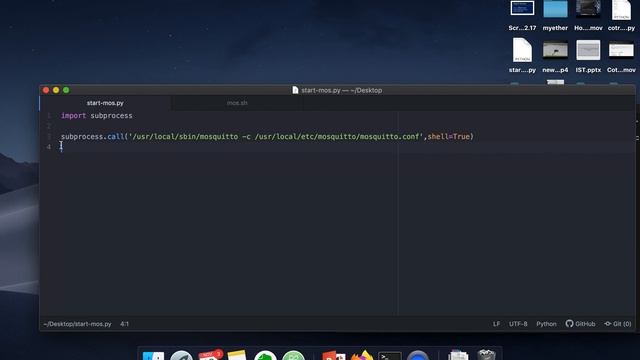
Task: Select the Ho....mov video file on desktop
Action: (x=588, y=16)
